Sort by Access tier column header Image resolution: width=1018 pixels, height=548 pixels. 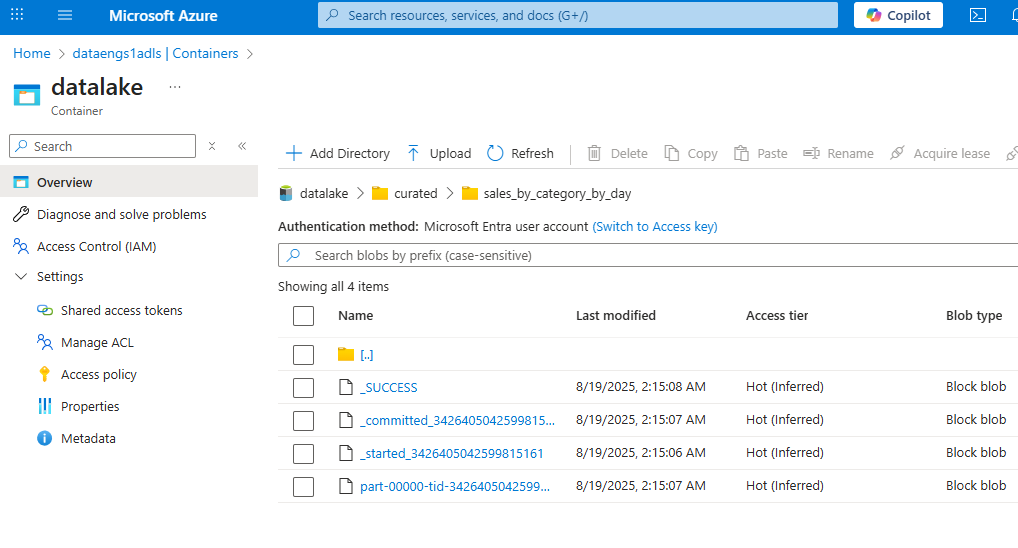click(x=776, y=316)
